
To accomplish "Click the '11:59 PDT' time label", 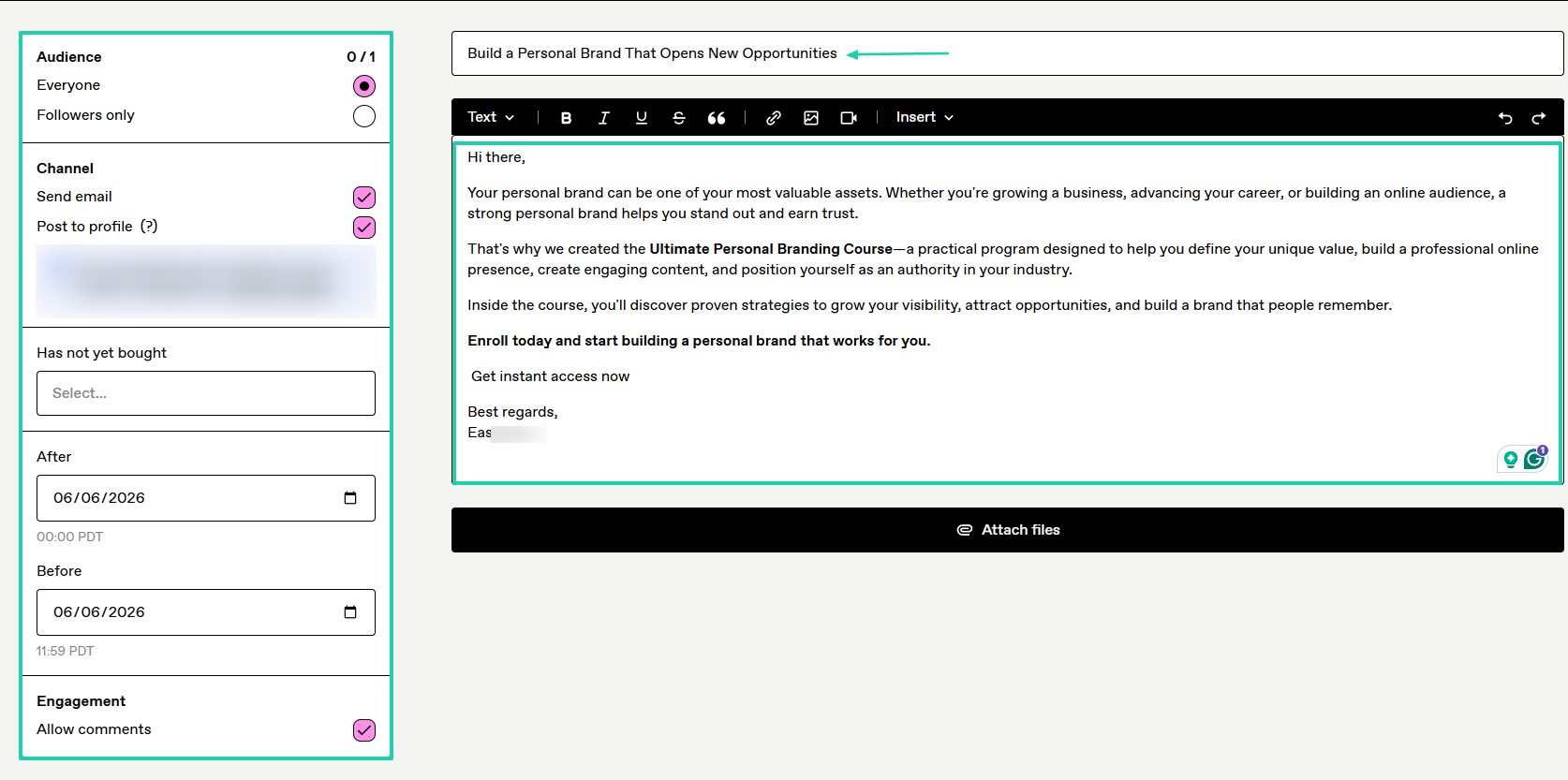I will point(66,651).
